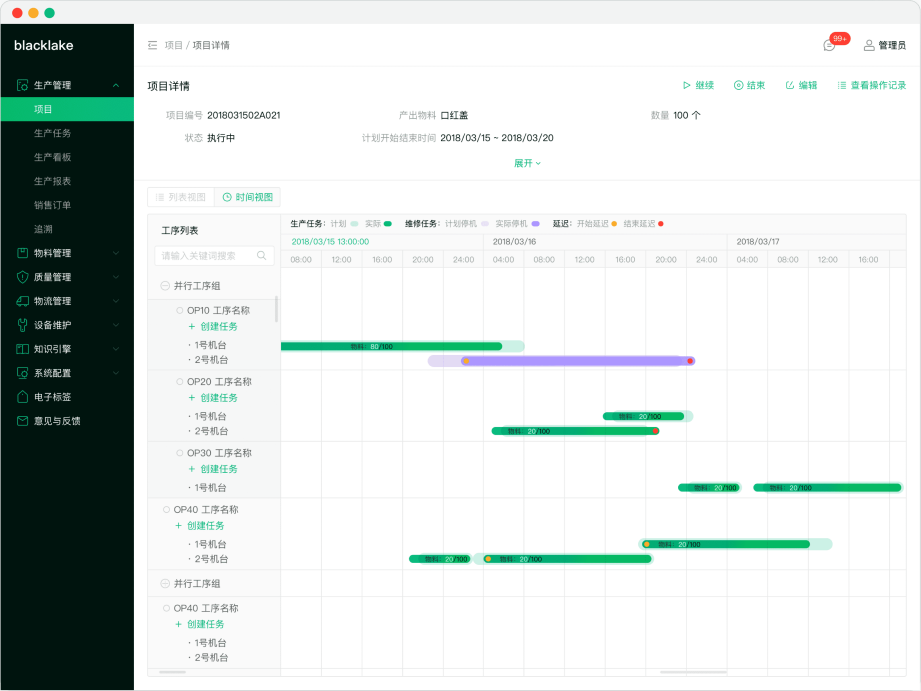This screenshot has width=921, height=691.
Task: Expand project details with 展开
Action: pos(527,163)
